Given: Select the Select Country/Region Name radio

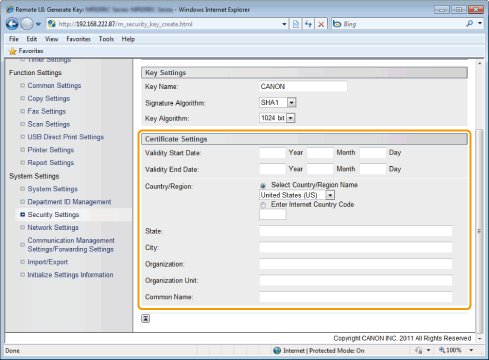Looking at the screenshot, I should point(263,186).
